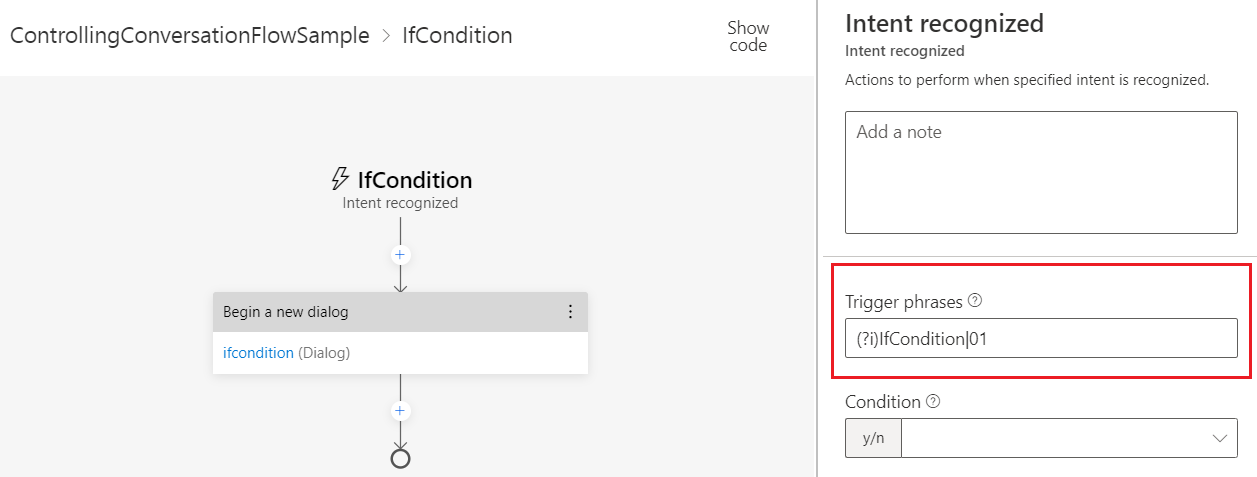This screenshot has height=477, width=1257.
Task: Open the Condition combo box field
Action: tap(1050, 438)
